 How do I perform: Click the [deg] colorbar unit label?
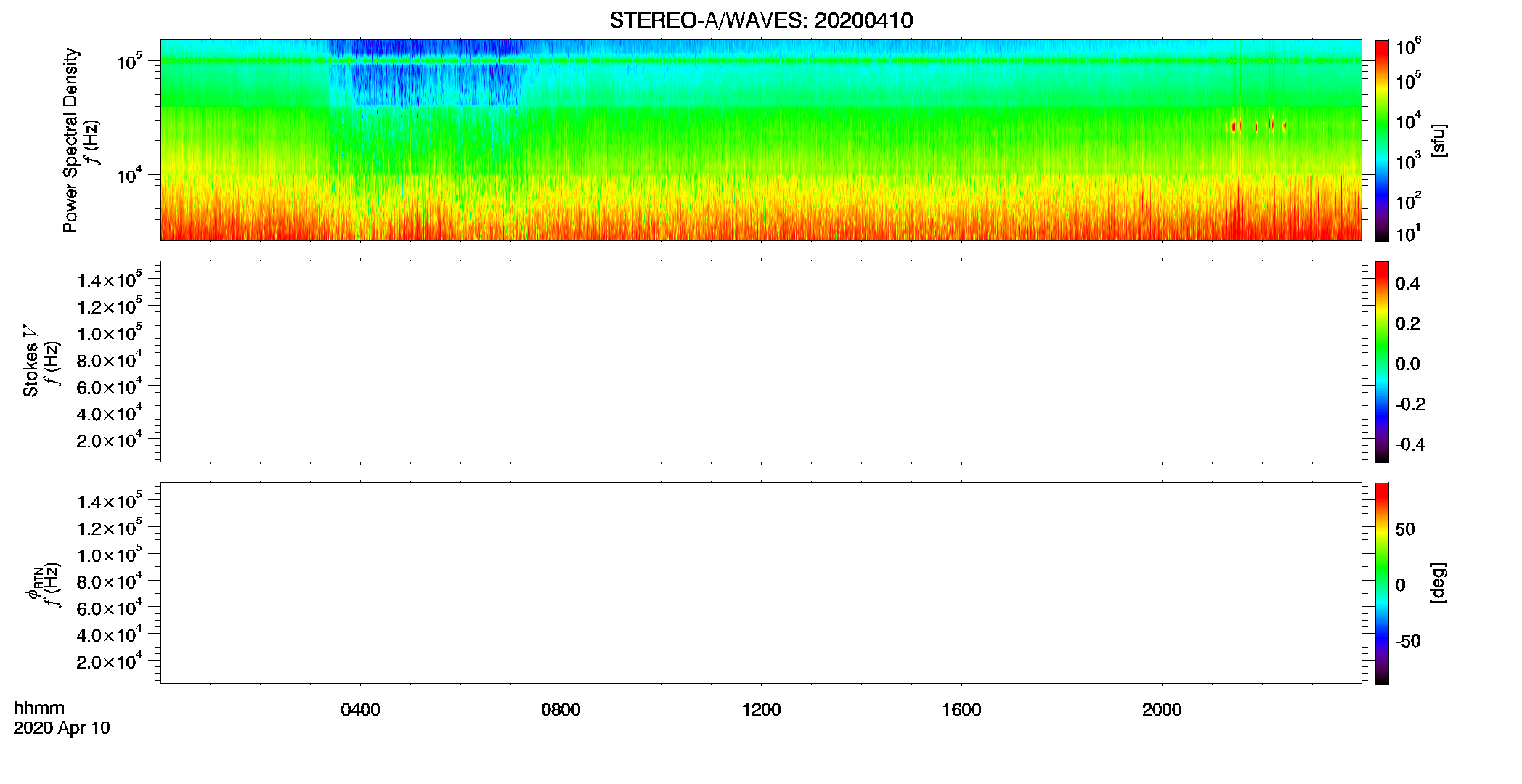[1438, 583]
